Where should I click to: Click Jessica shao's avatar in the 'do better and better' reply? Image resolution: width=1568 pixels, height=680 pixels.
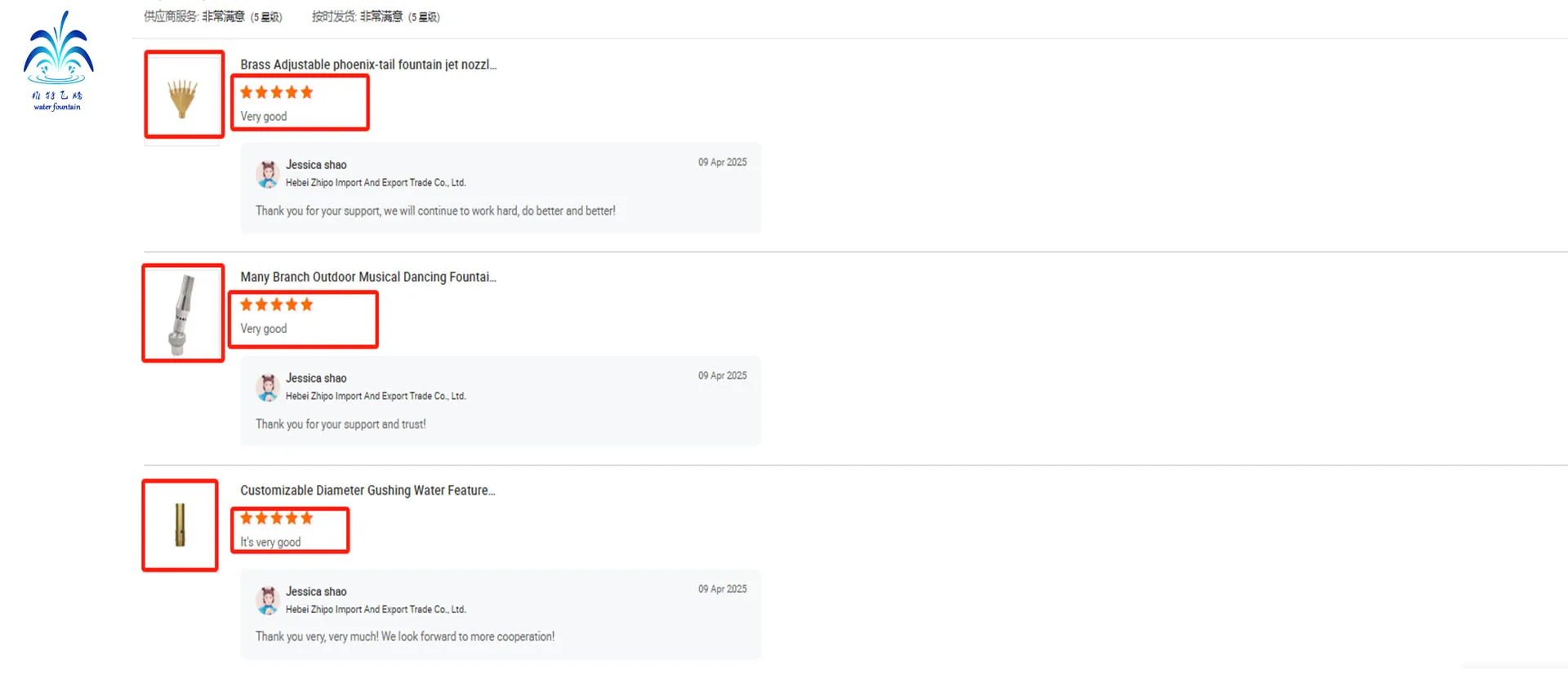268,174
